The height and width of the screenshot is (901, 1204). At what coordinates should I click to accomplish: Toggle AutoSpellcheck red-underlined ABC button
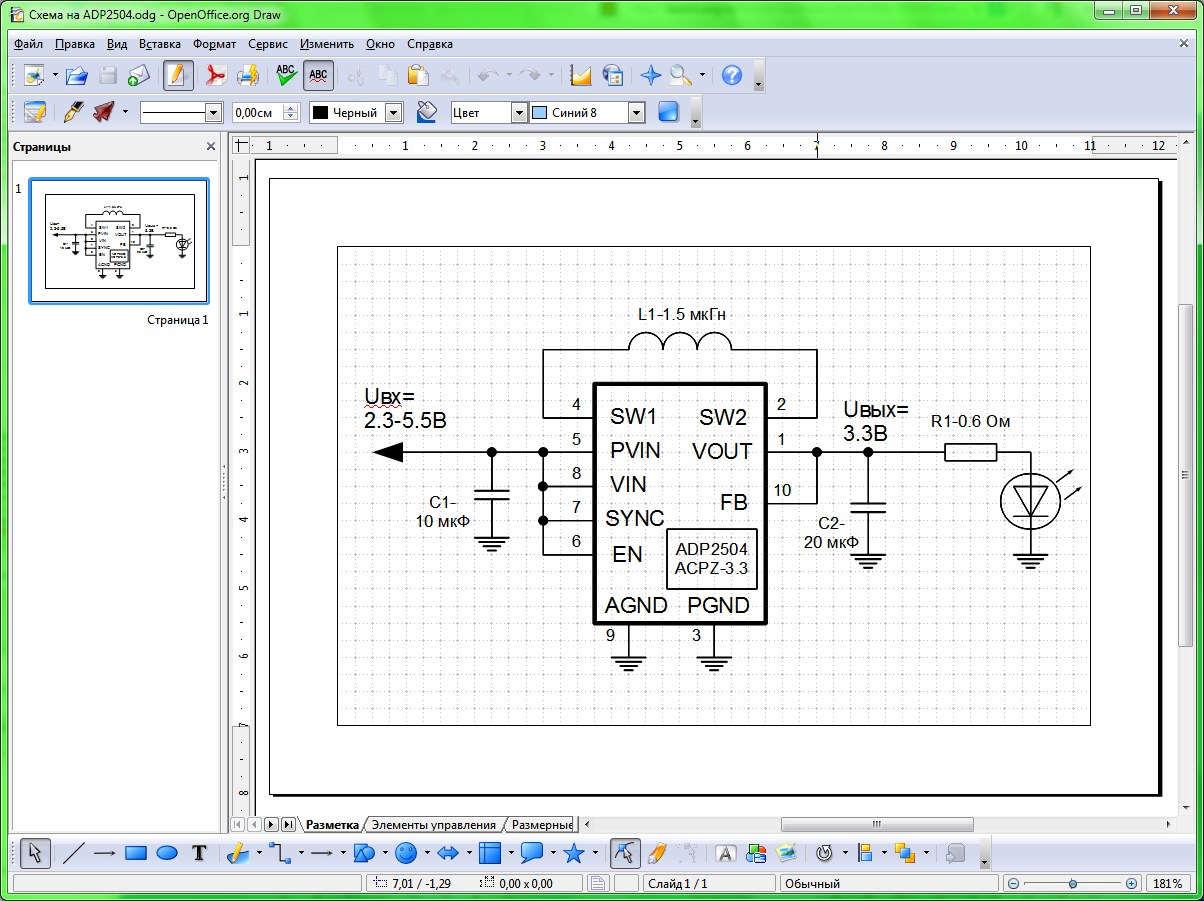[318, 75]
